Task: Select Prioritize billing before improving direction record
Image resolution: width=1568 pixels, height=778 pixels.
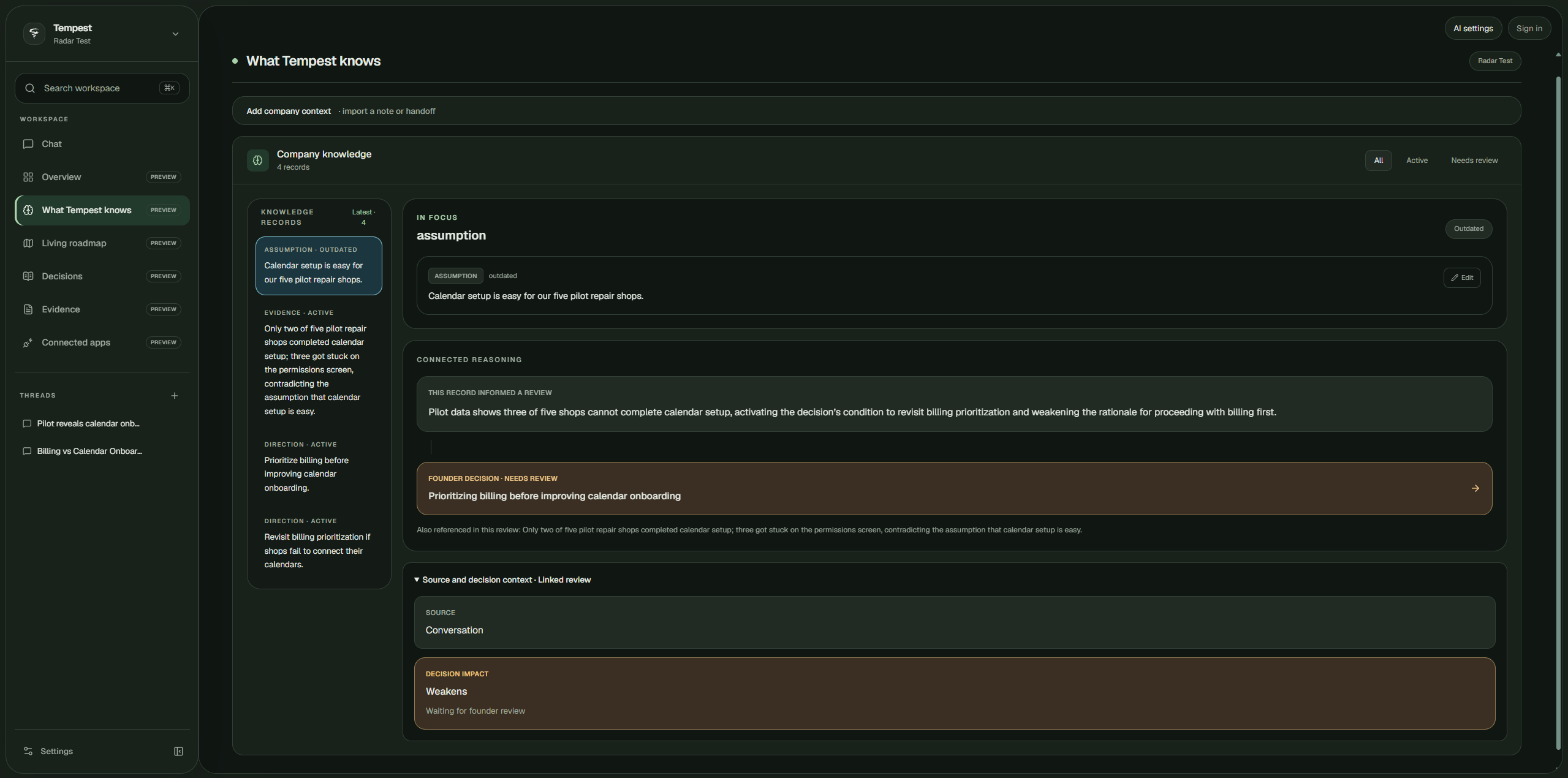Action: pyautogui.click(x=319, y=466)
